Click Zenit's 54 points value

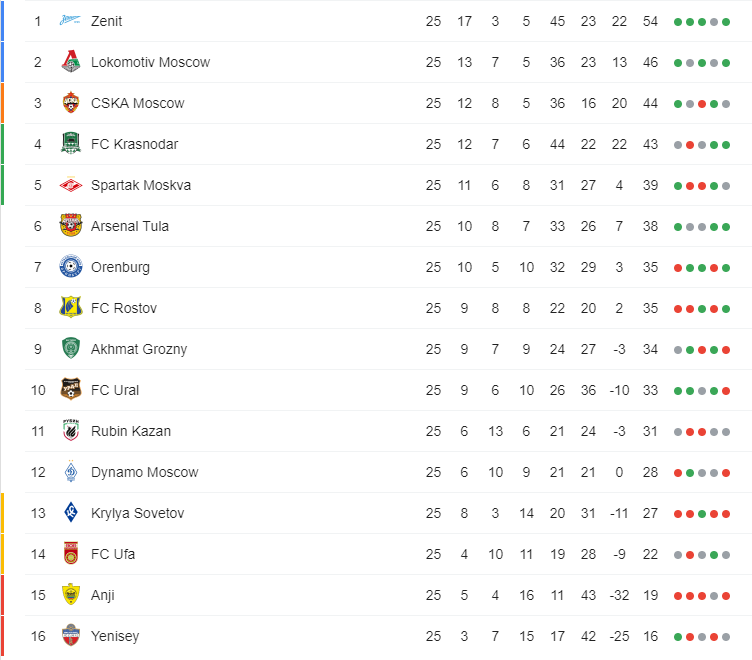click(650, 21)
